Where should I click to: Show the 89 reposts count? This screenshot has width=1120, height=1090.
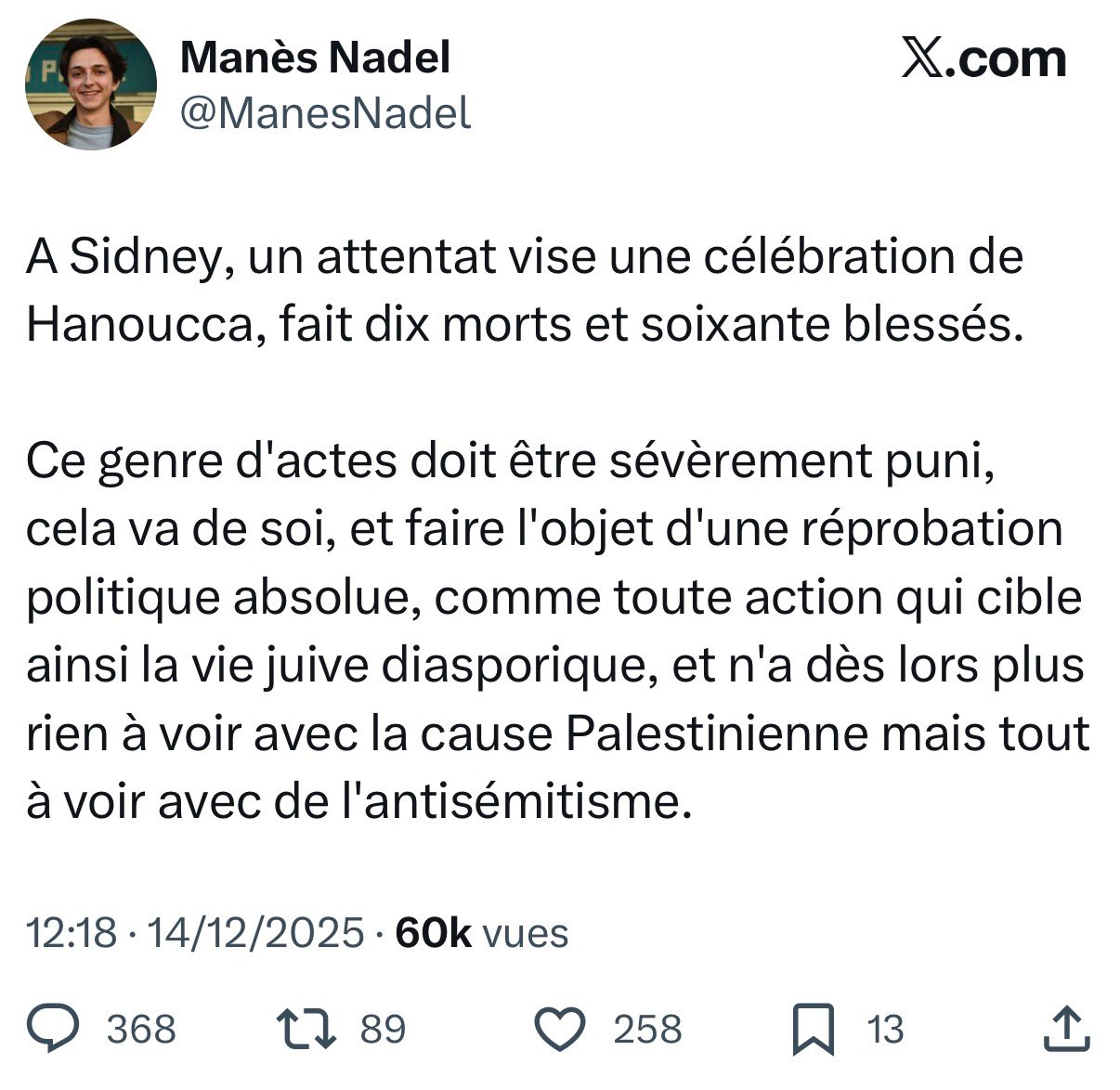383,1029
